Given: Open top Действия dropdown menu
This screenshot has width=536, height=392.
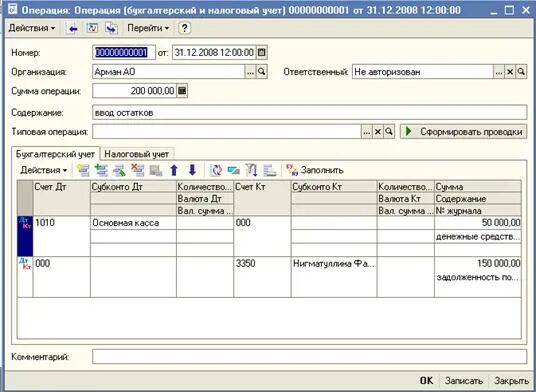Looking at the screenshot, I should tap(32, 28).
